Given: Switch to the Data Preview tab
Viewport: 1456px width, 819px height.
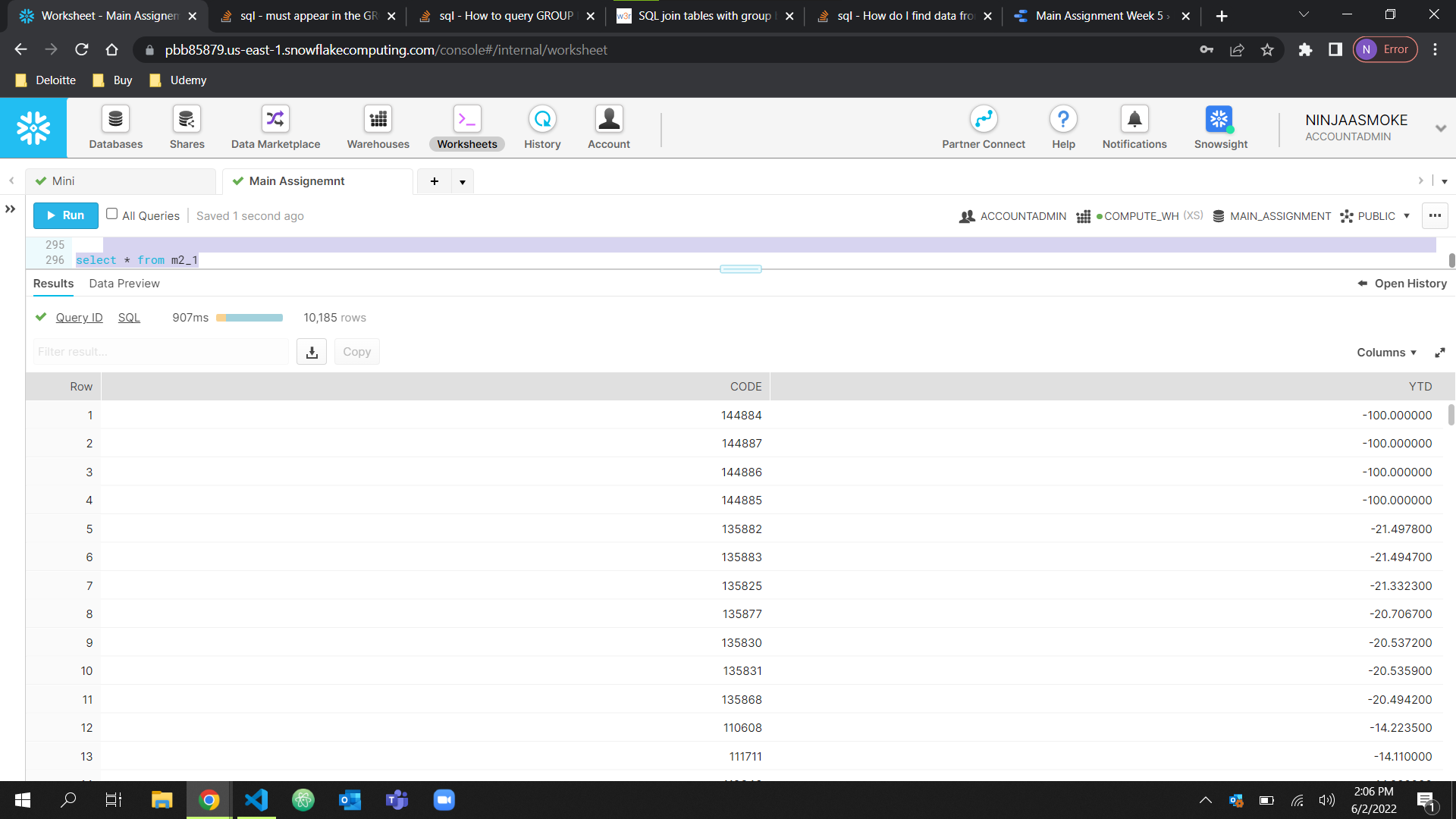Looking at the screenshot, I should tap(124, 283).
